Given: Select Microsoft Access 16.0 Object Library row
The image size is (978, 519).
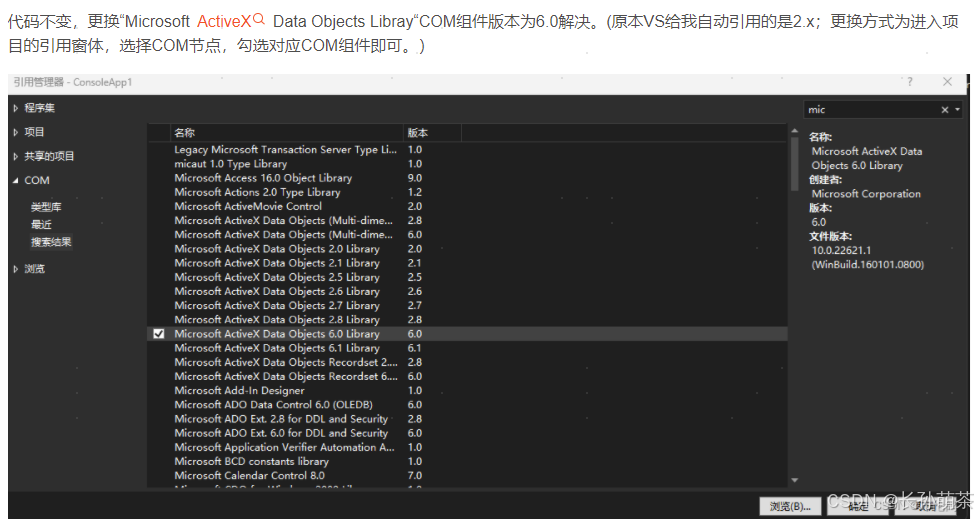Looking at the screenshot, I should point(467,178).
